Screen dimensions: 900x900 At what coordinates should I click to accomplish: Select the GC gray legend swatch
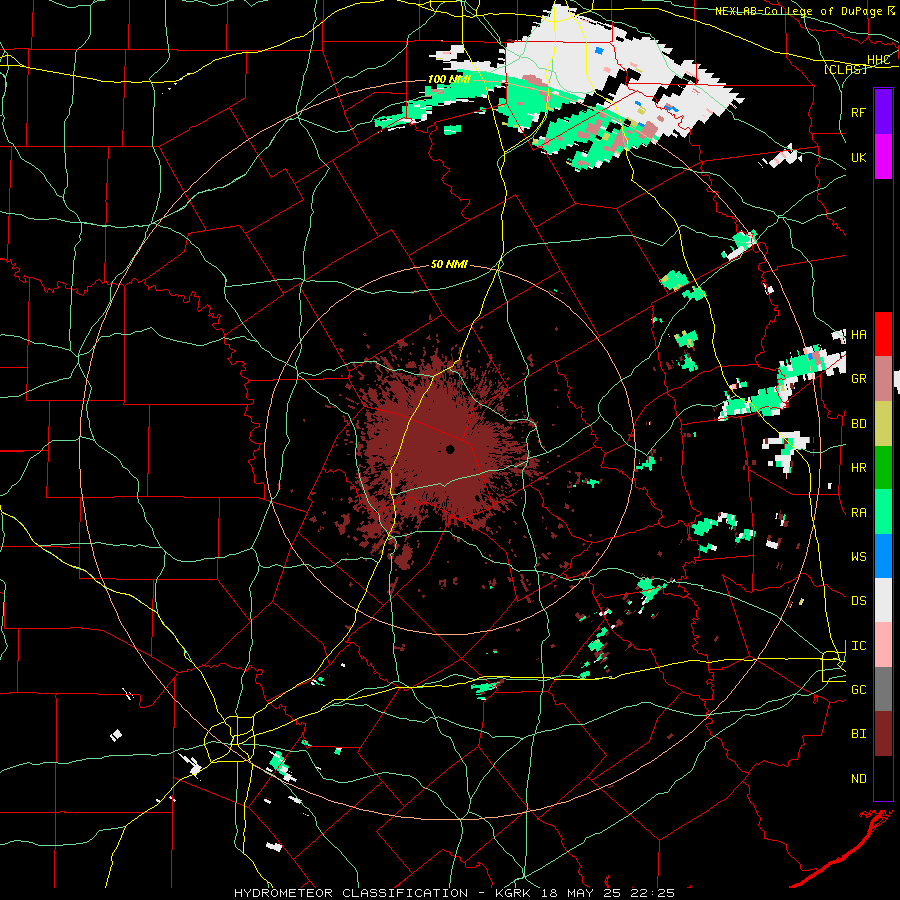point(883,689)
